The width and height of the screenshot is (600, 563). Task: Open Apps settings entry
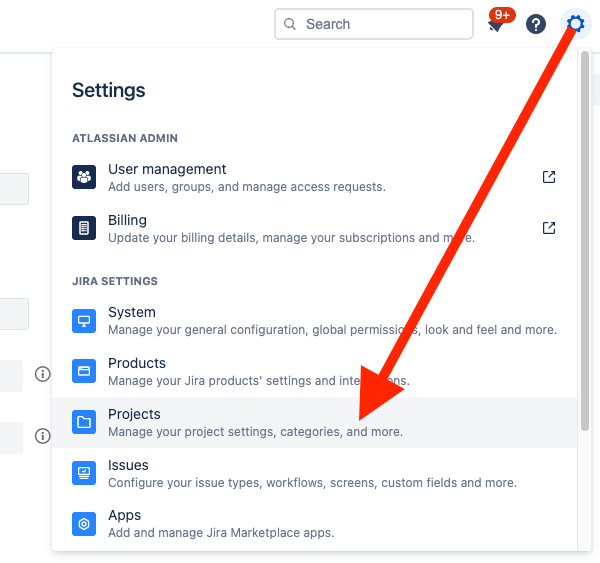pos(314,524)
